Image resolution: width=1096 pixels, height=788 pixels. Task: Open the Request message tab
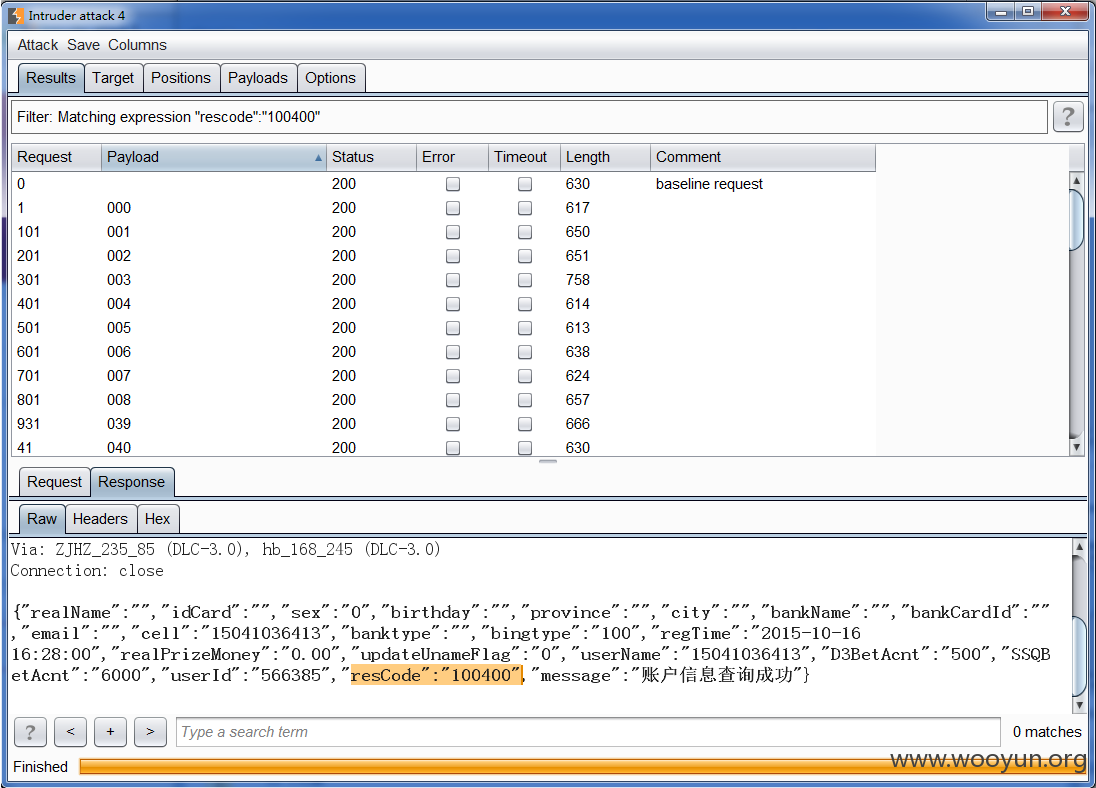pos(55,482)
